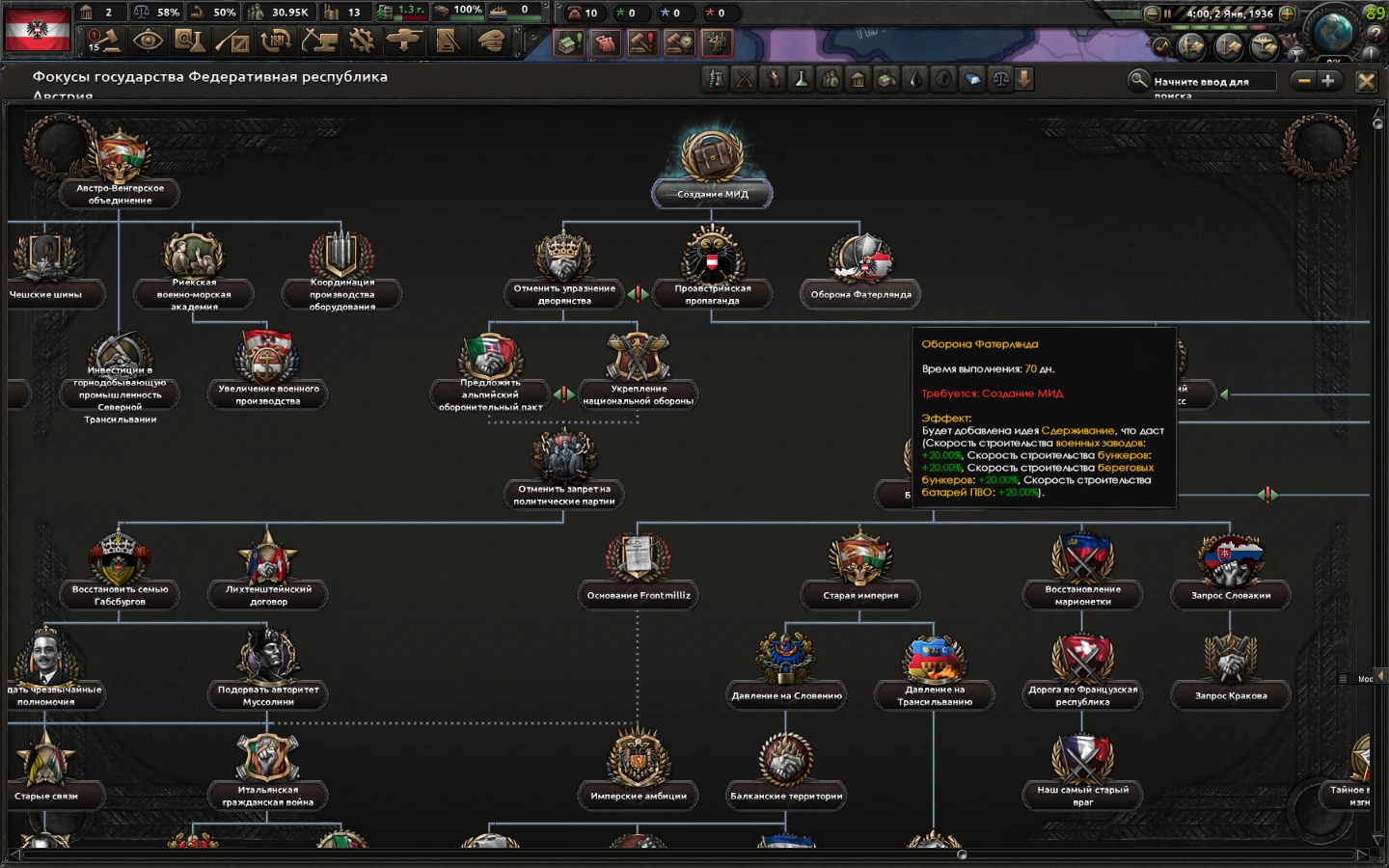Open Production via the anvil icon

320,43
